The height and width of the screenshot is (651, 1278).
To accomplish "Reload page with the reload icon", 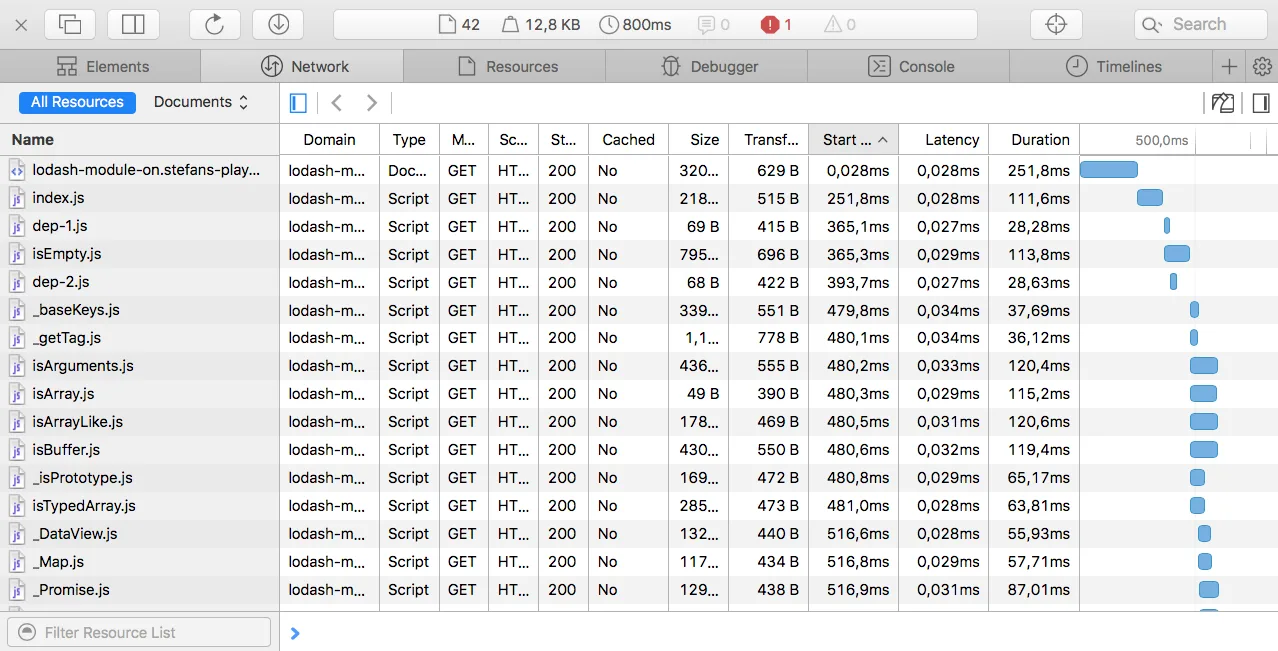I will tap(214, 24).
